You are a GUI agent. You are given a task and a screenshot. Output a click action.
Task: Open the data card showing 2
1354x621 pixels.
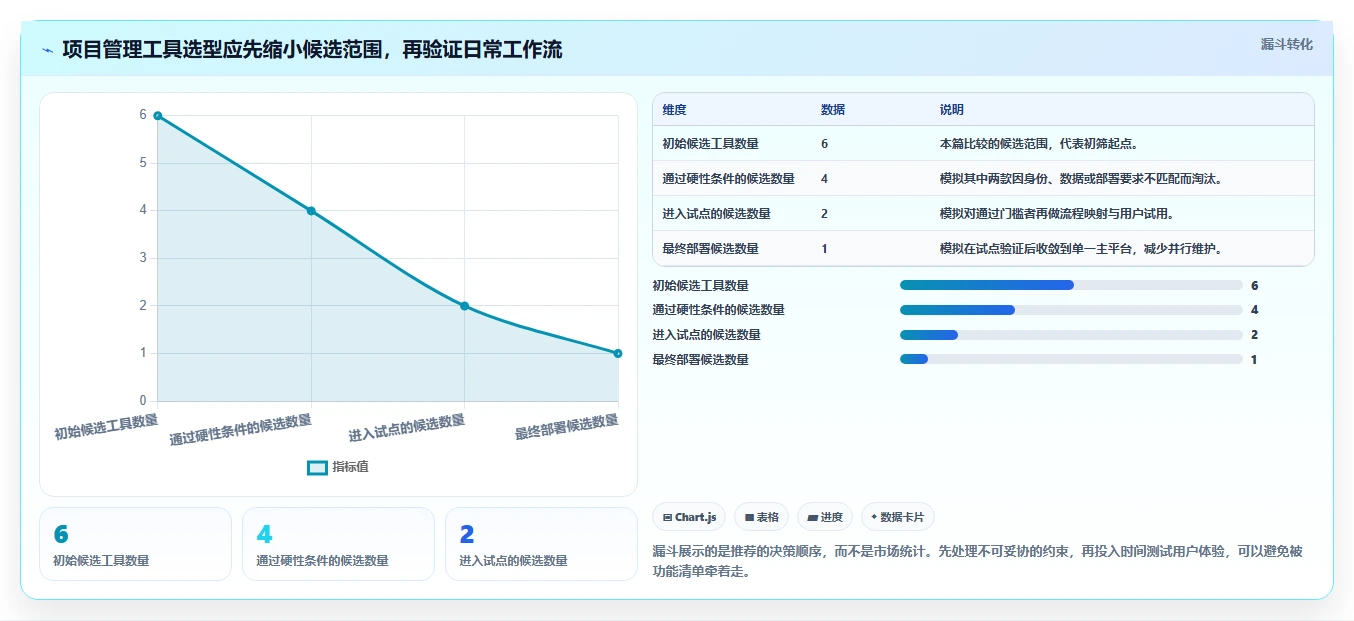[x=541, y=544]
